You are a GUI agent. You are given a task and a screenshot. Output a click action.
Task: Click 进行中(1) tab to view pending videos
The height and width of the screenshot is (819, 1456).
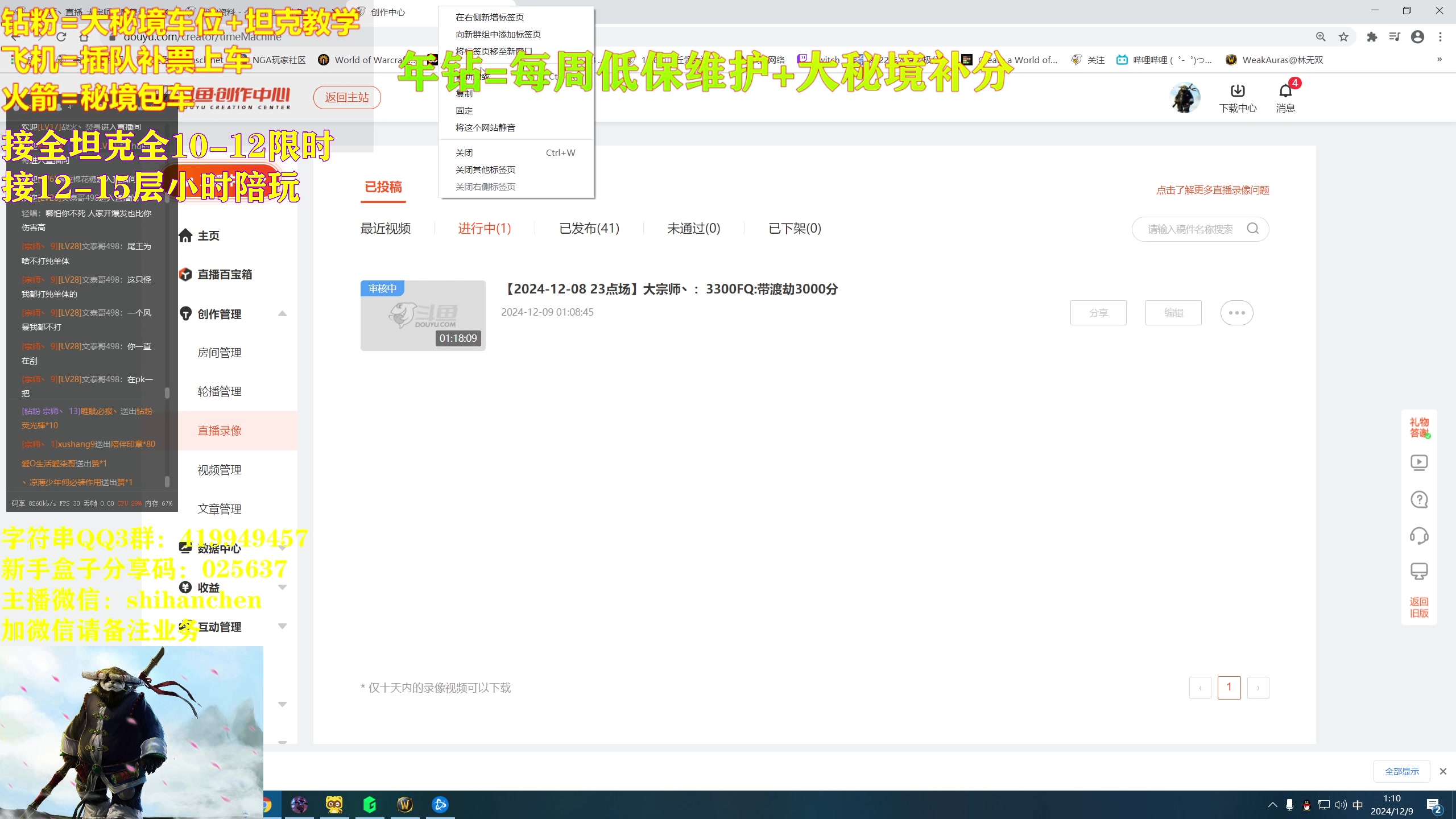click(484, 228)
